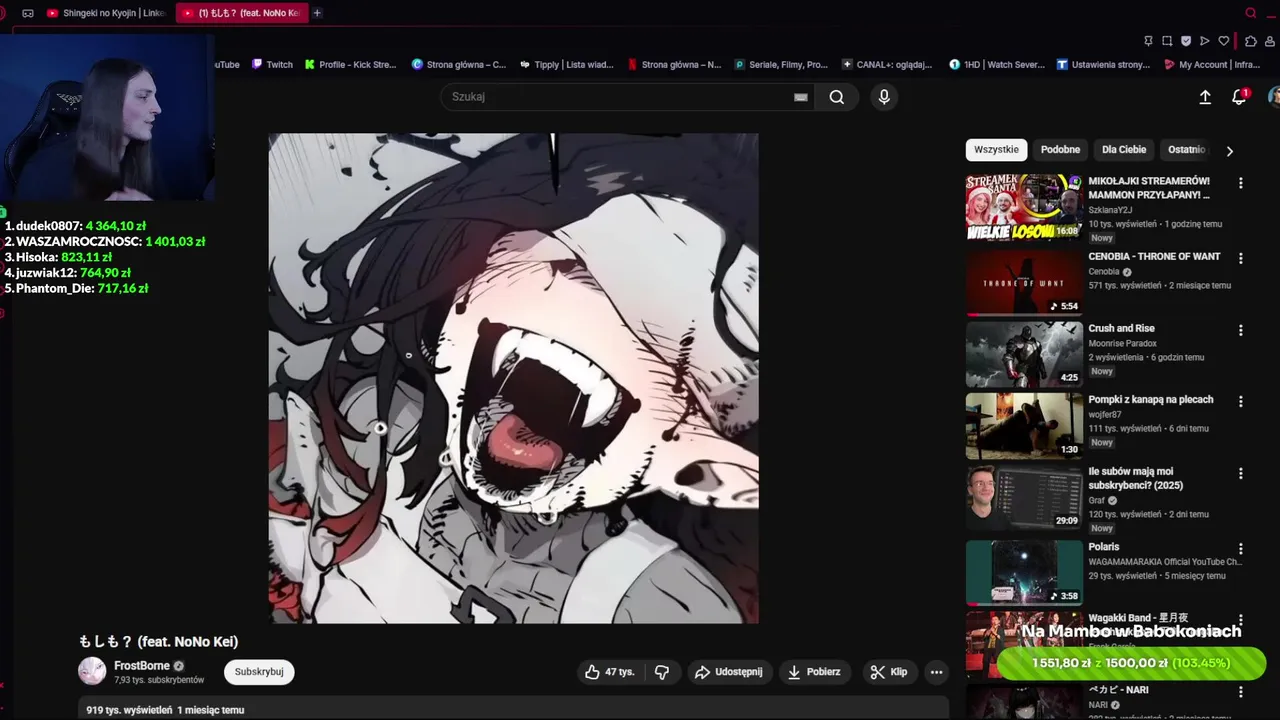Open 1HD | Watch Sever... bookmark

pyautogui.click(x=997, y=65)
